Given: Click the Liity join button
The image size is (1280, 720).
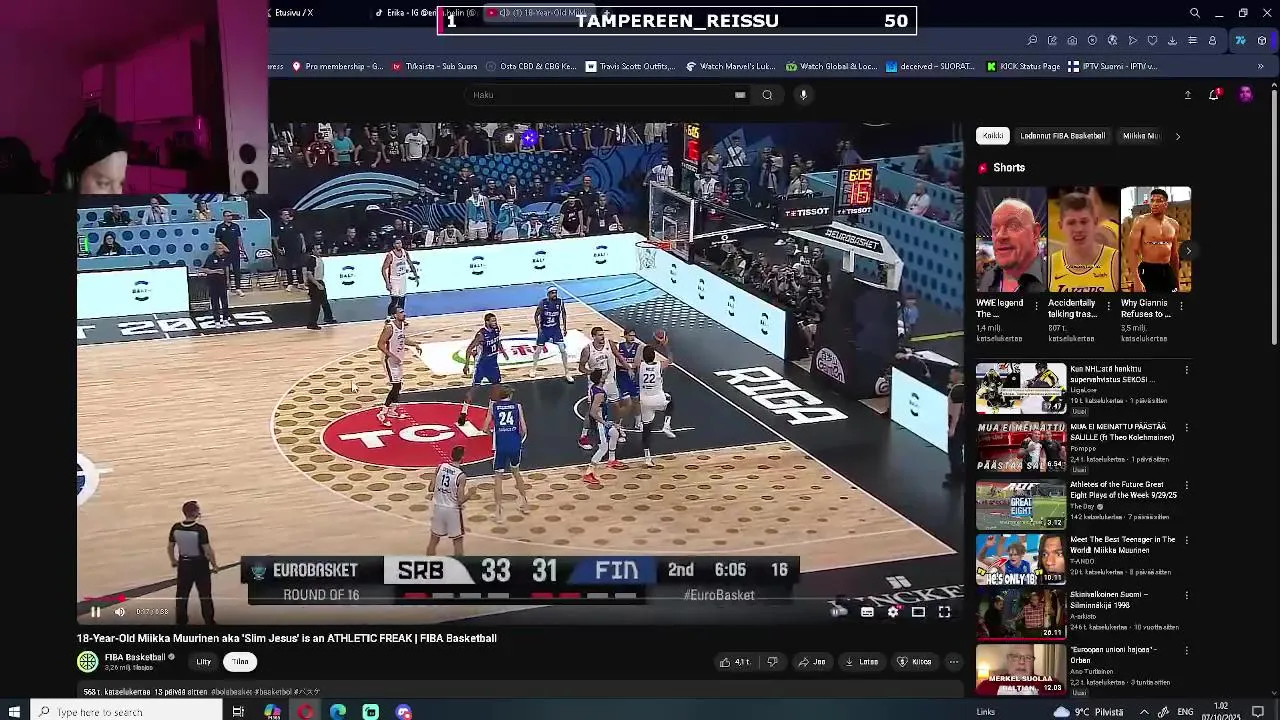Looking at the screenshot, I should click(x=204, y=661).
